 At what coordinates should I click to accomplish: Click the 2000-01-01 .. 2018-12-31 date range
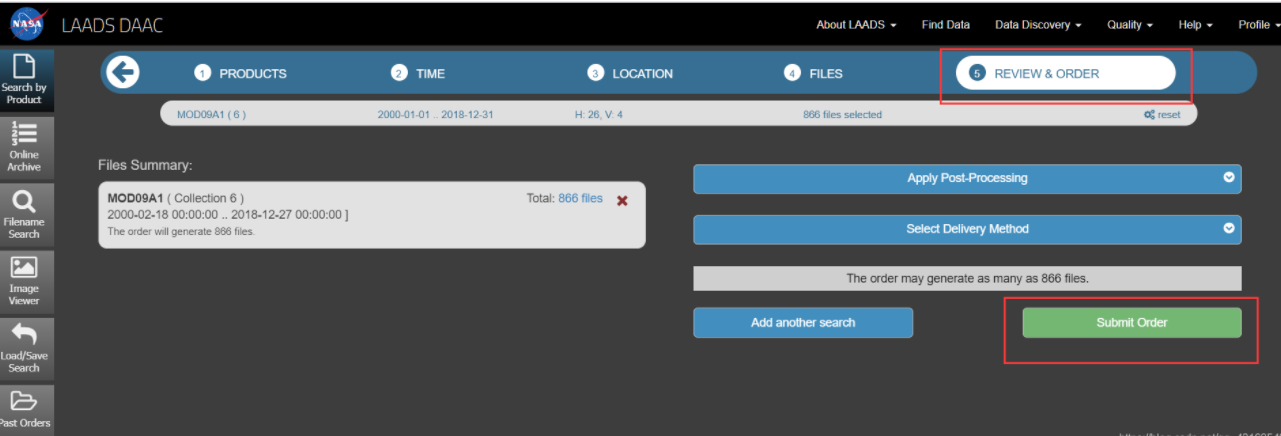pos(435,114)
